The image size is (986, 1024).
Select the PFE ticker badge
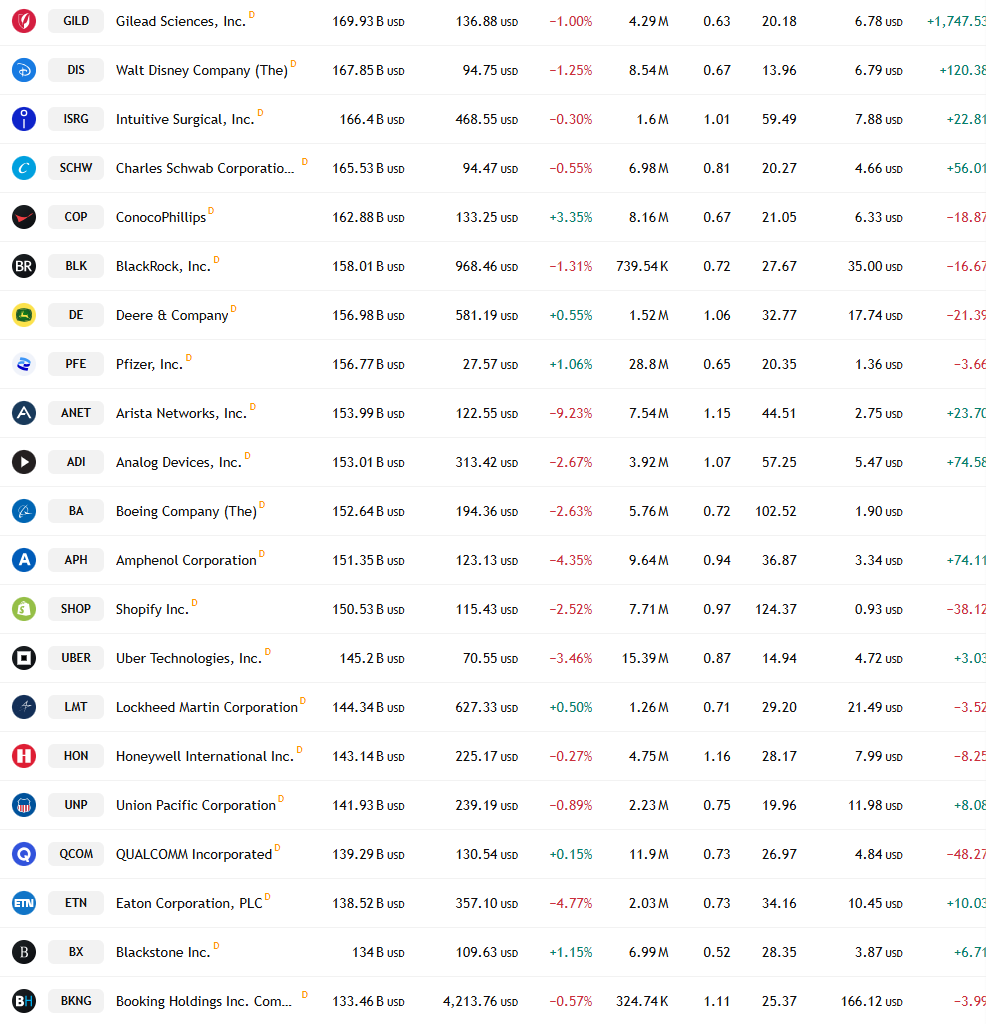pos(76,364)
